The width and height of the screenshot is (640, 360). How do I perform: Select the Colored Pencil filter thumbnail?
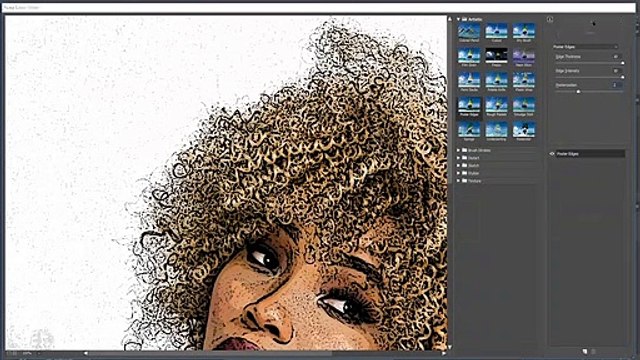tap(469, 31)
